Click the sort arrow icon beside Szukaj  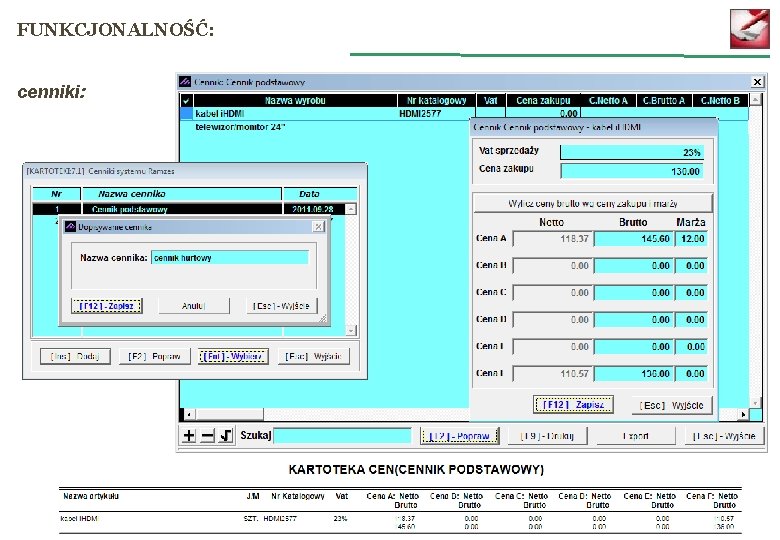tap(226, 436)
